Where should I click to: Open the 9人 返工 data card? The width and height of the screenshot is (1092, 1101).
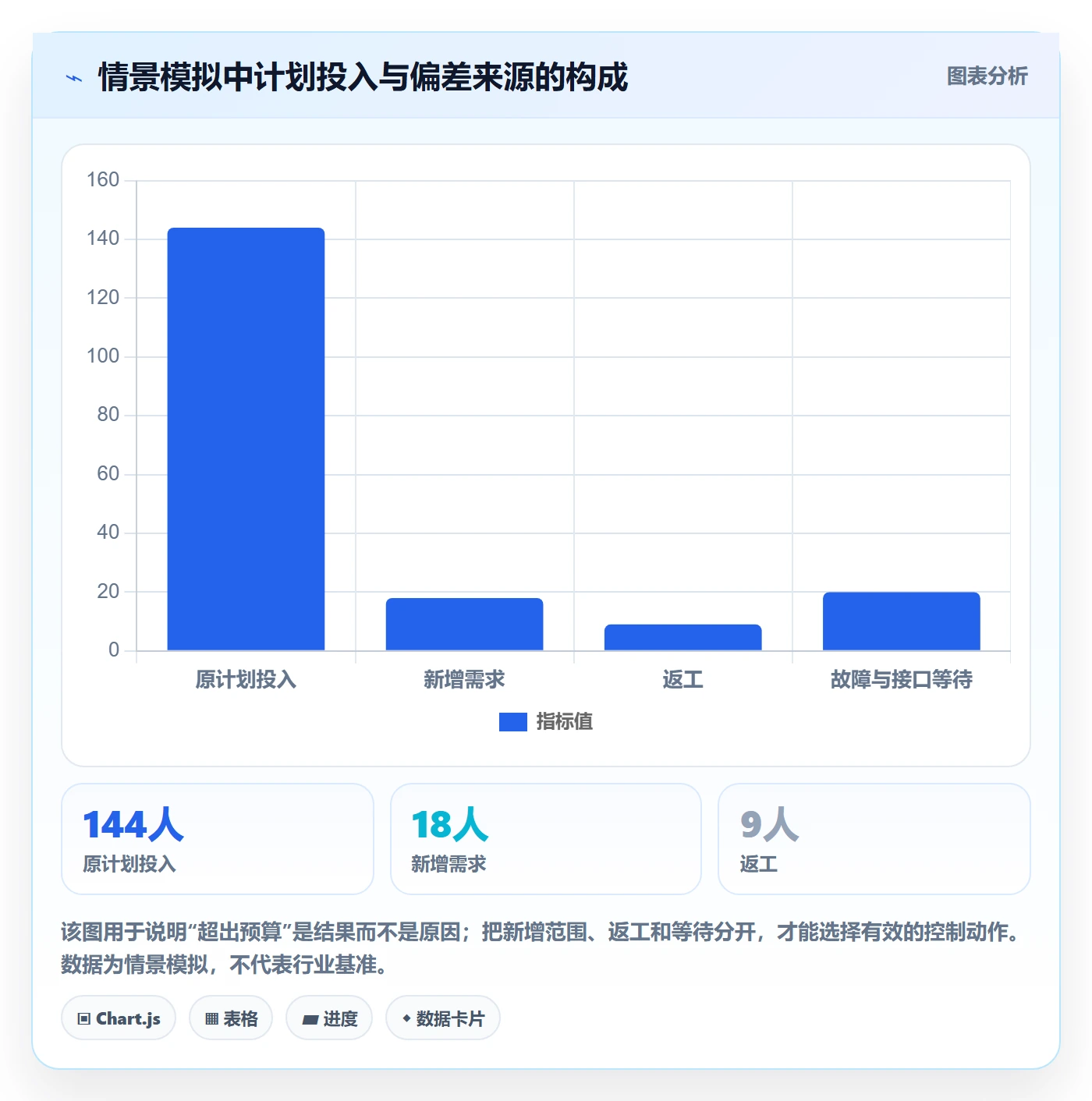coord(874,839)
